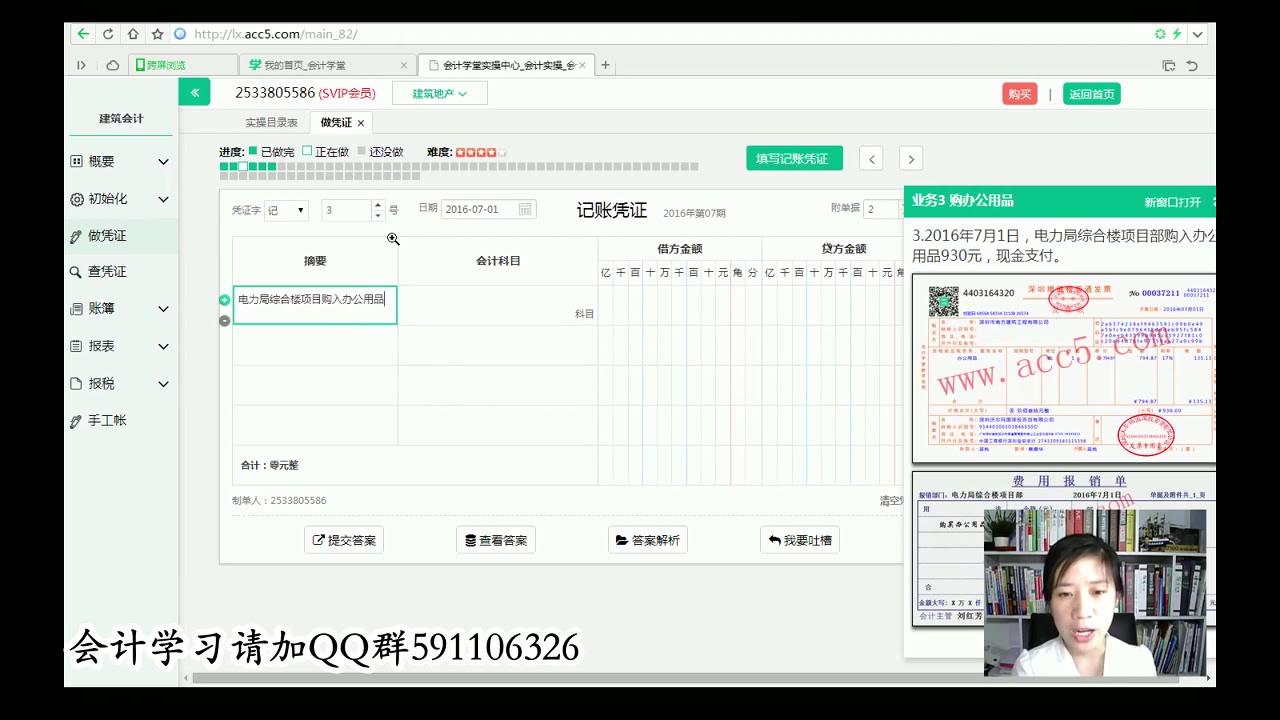The height and width of the screenshot is (720, 1280).
Task: Click the magnifier zoom icon above the voucher form
Action: click(x=393, y=239)
